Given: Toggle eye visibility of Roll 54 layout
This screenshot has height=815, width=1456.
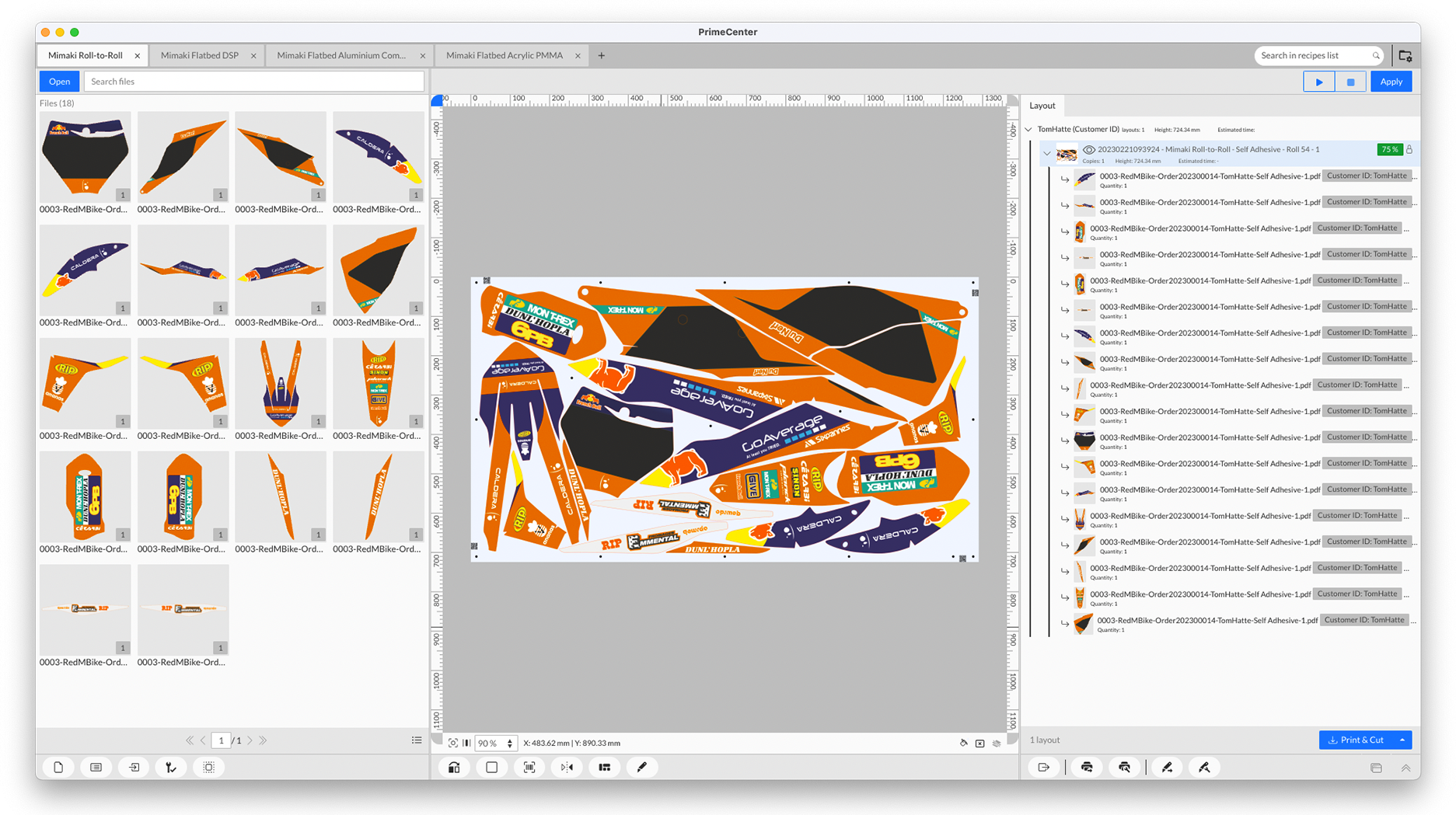Looking at the screenshot, I should pos(1088,149).
